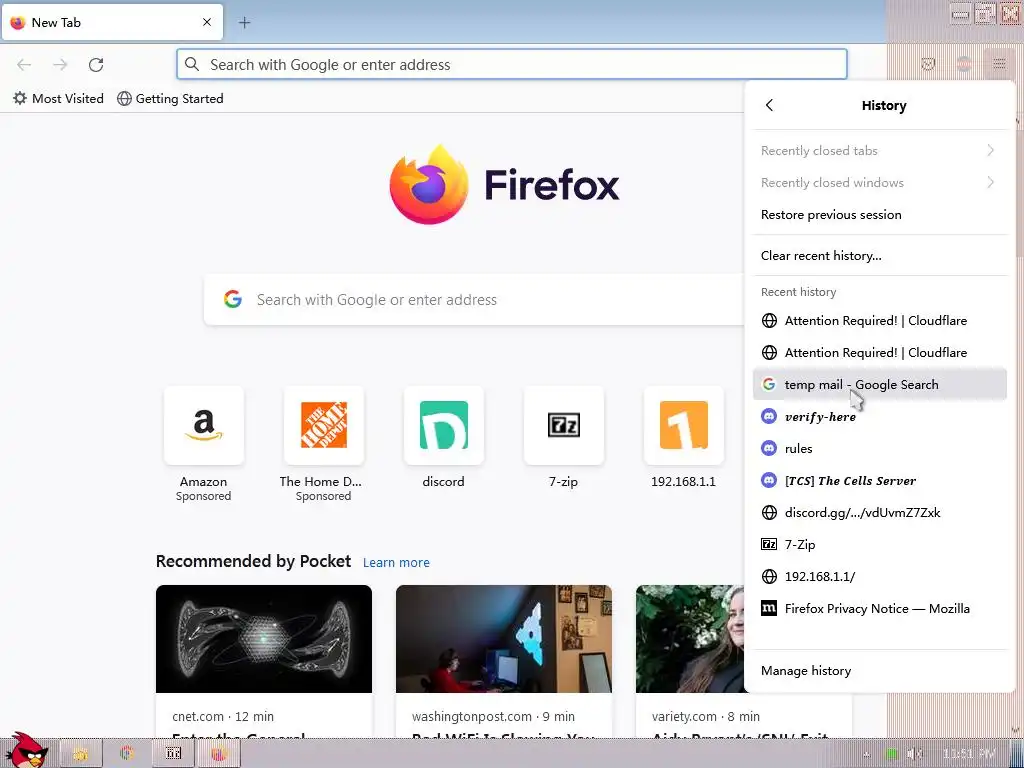Click the Learn more Pocket link
The image size is (1024, 768).
pyautogui.click(x=396, y=562)
